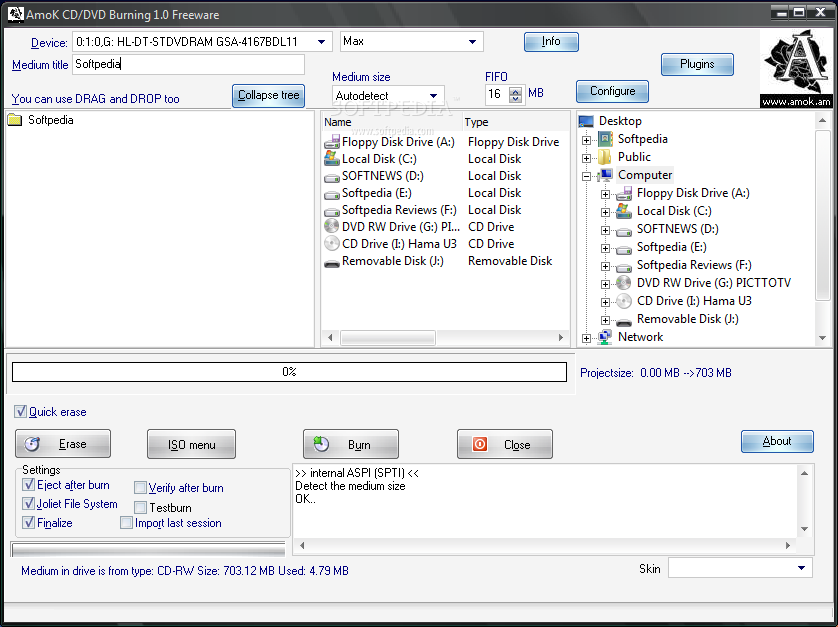Enable Verify after burn
838x627 pixels.
pyautogui.click(x=140, y=487)
